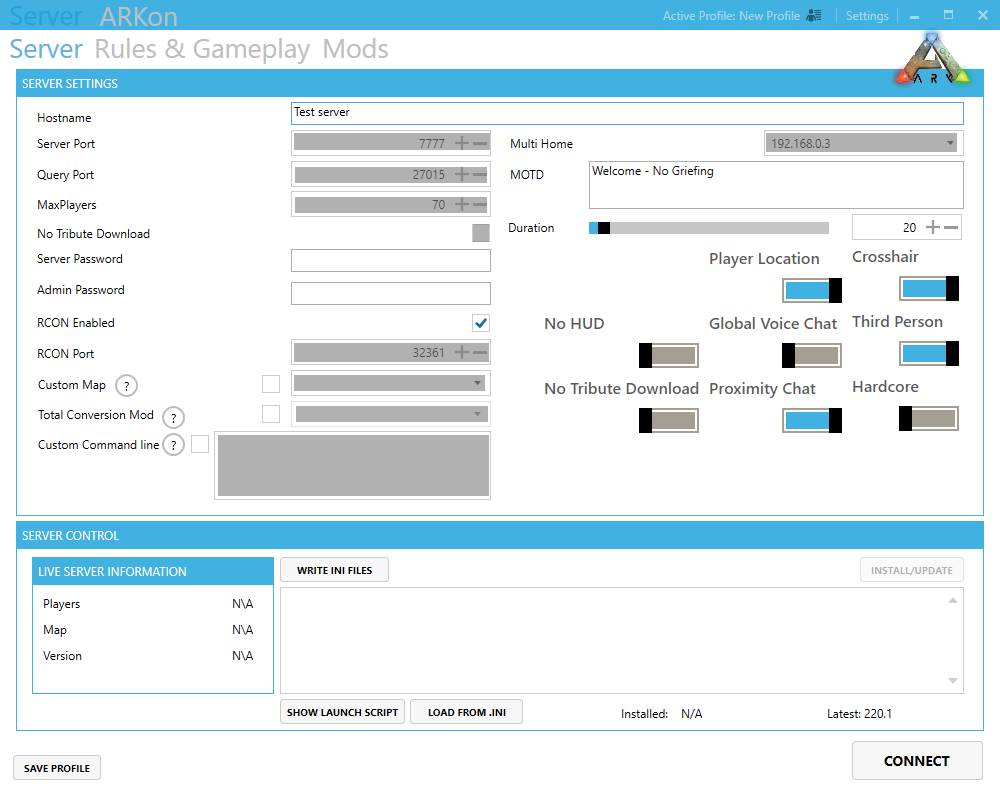Enable the Global Voice Chat toggle
The image size is (1000, 790).
pos(811,355)
